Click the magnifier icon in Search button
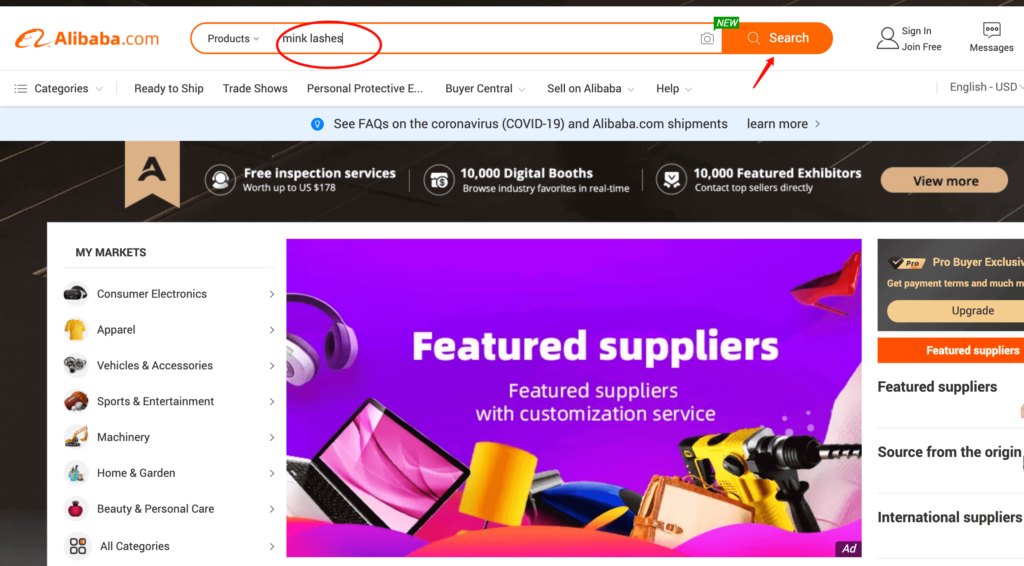This screenshot has width=1024, height=566. click(x=754, y=38)
